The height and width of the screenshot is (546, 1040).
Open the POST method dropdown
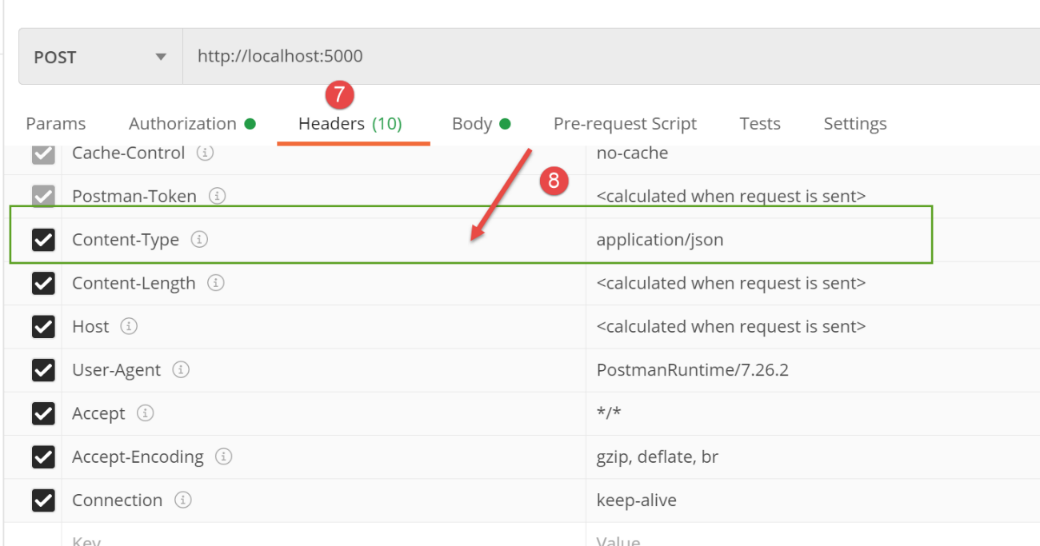[100, 57]
